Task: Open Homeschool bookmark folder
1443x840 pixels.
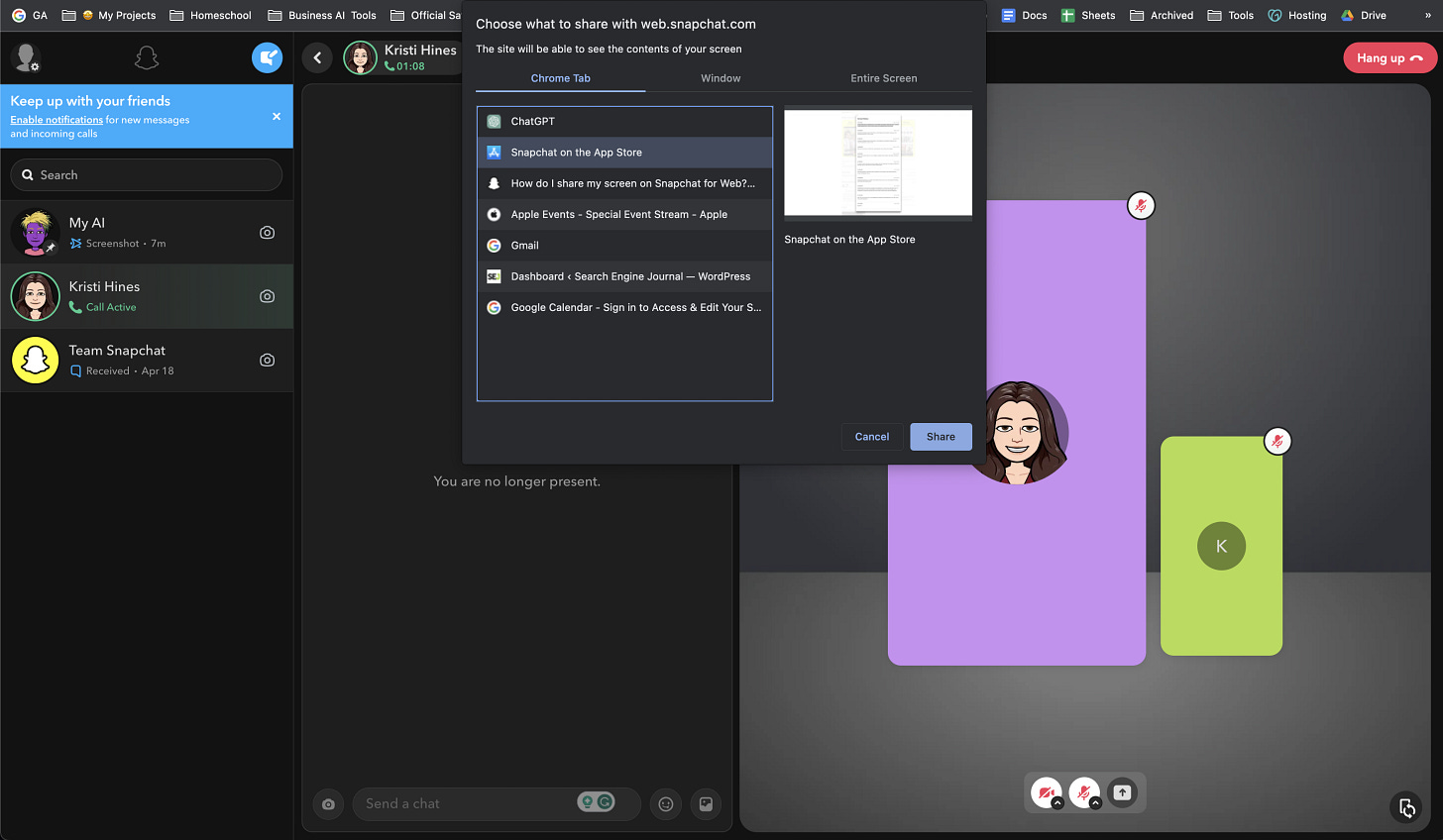Action: (210, 15)
